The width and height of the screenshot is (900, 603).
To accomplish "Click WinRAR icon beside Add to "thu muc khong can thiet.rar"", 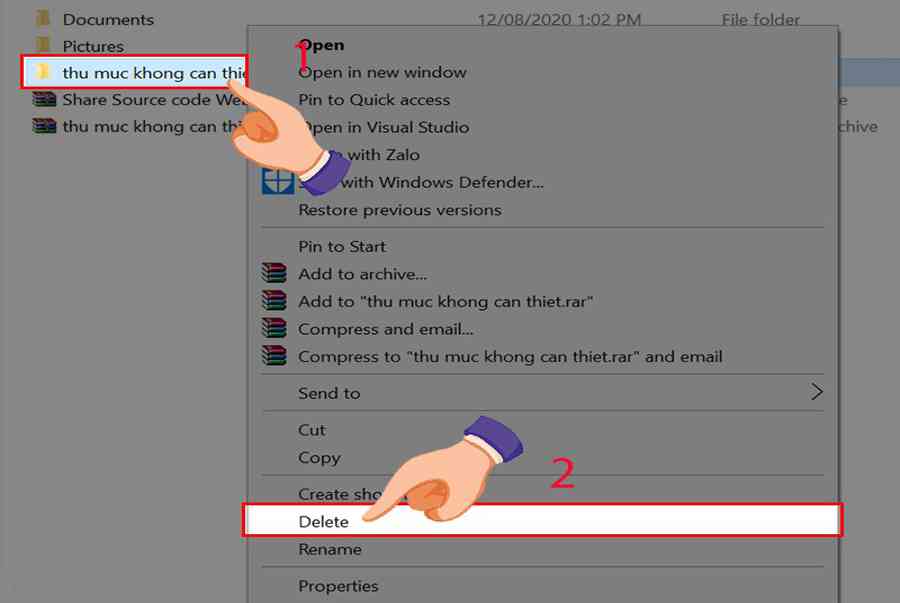I will click(x=273, y=300).
